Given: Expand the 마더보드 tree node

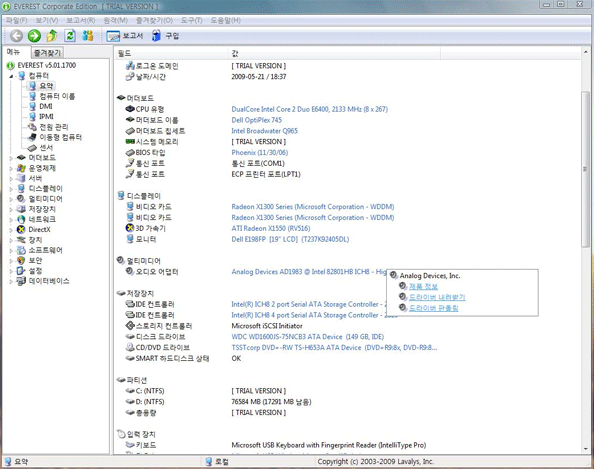Looking at the screenshot, I should pyautogui.click(x=11, y=158).
